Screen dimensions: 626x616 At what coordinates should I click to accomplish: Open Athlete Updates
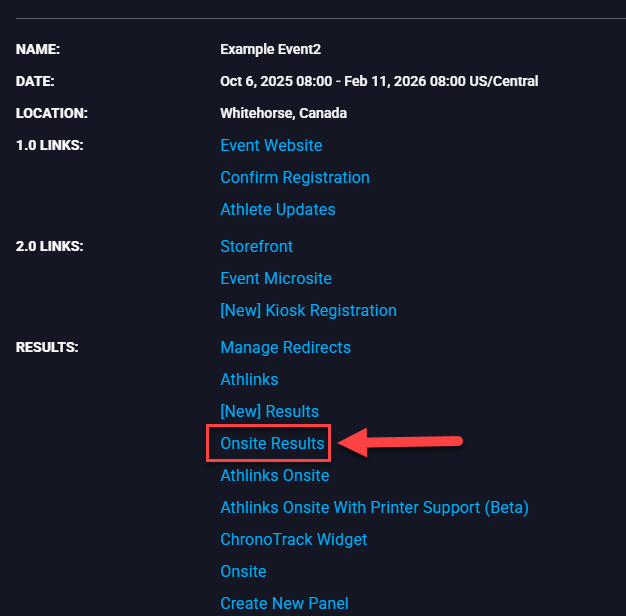278,210
